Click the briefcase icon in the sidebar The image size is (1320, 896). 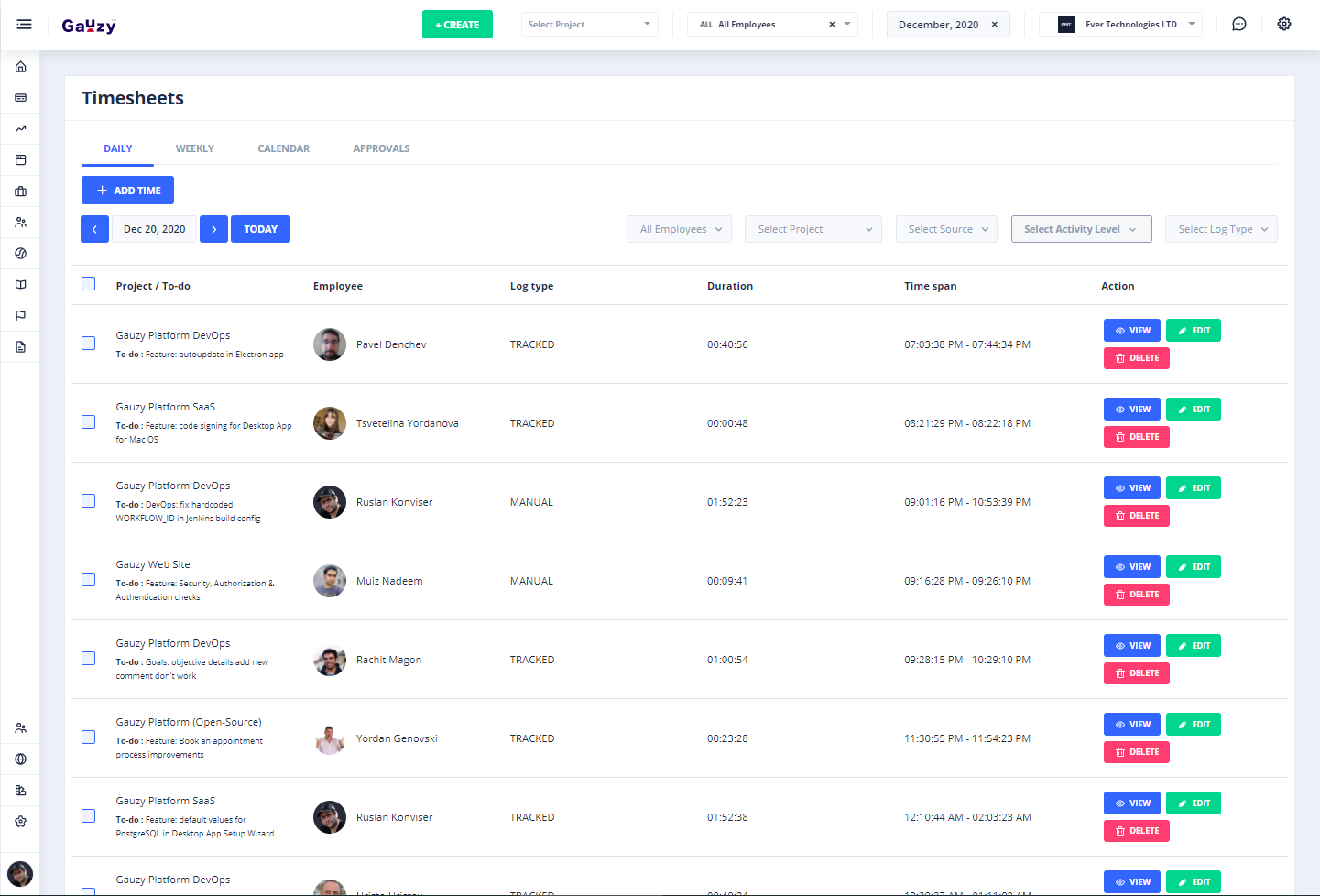(20, 191)
